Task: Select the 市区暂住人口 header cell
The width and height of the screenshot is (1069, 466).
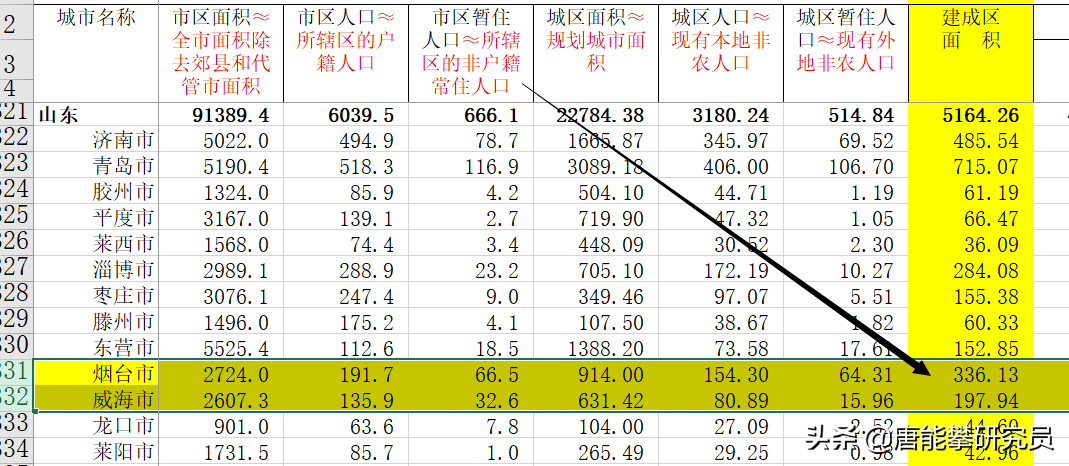Action: 471,50
